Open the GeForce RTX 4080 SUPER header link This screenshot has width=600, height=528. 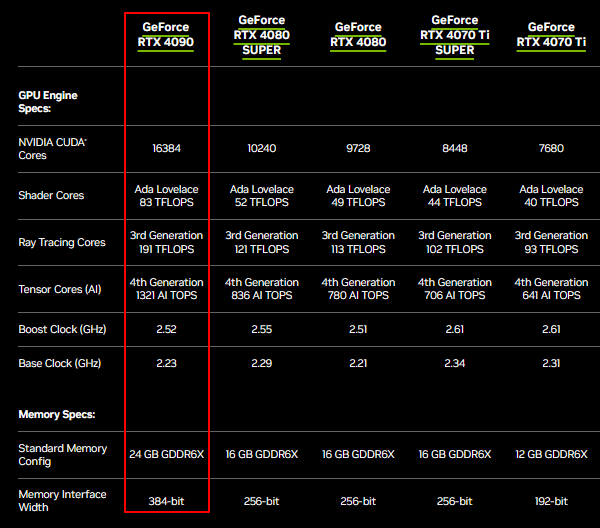261,35
